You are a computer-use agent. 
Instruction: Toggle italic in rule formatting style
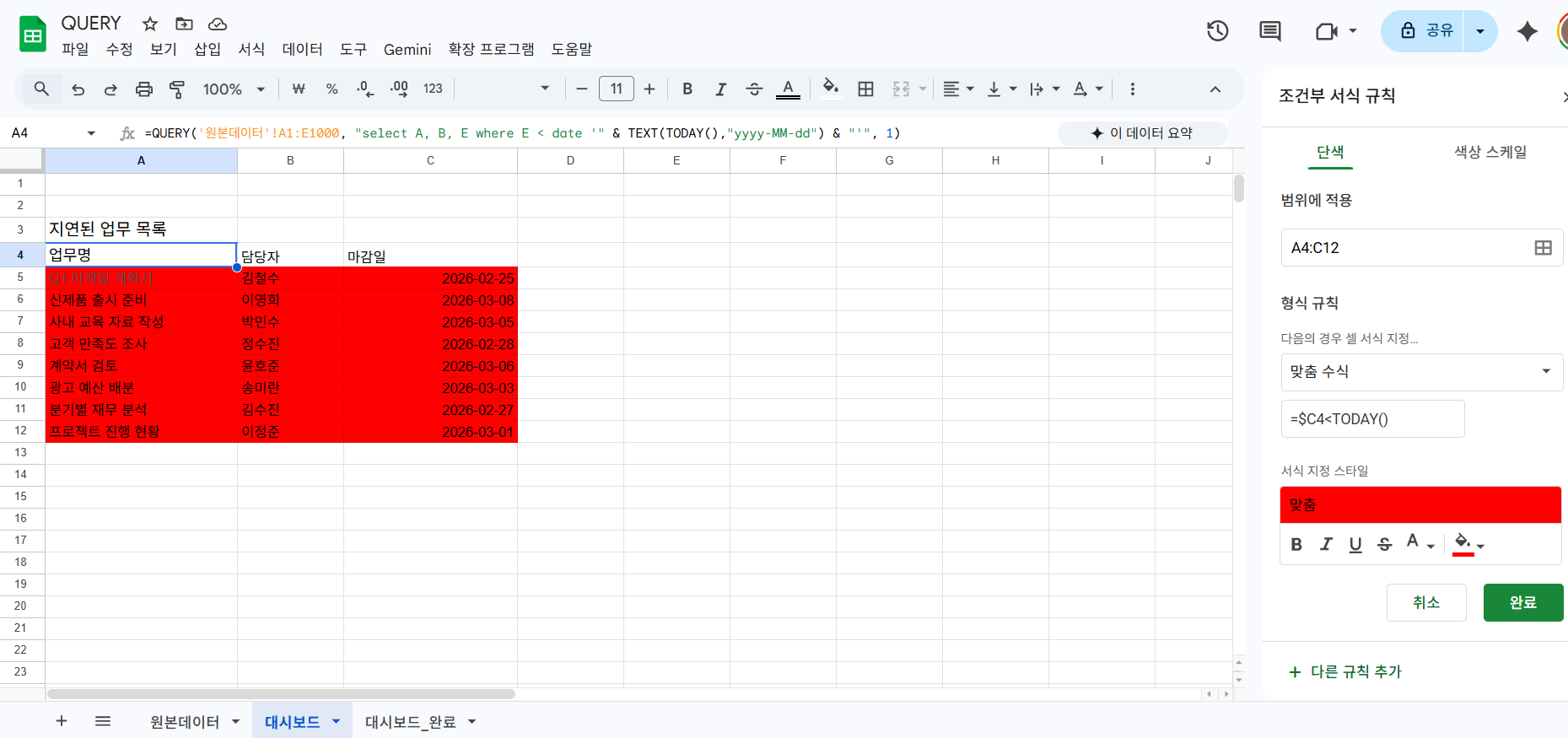coord(1326,545)
